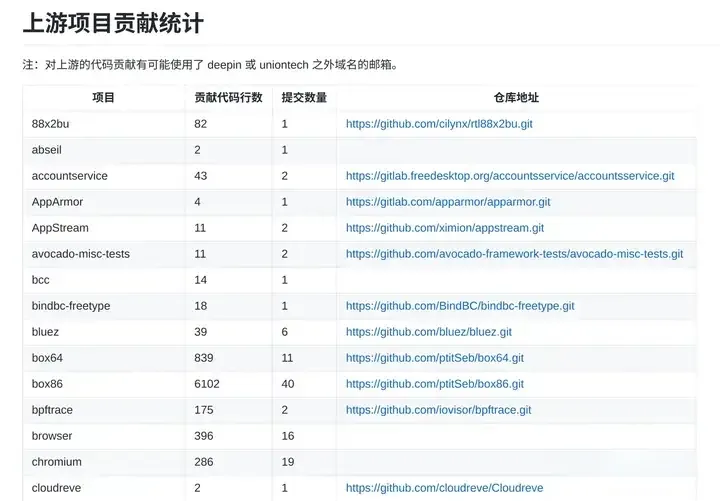Click the 18 code lines value
Image resolution: width=720 pixels, height=501 pixels.
click(x=200, y=306)
